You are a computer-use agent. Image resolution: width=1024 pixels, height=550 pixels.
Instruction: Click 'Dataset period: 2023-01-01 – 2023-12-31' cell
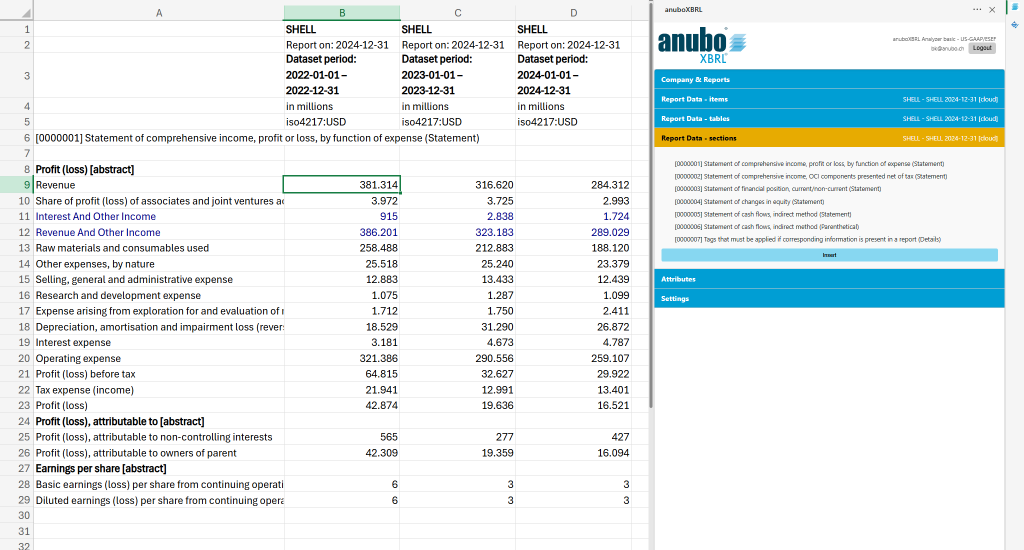click(457, 75)
